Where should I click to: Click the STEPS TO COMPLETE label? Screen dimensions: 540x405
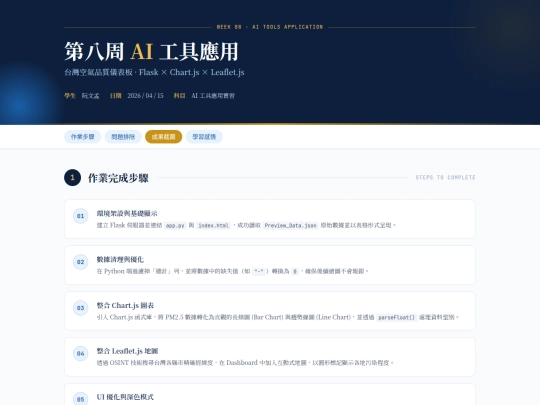click(x=445, y=177)
